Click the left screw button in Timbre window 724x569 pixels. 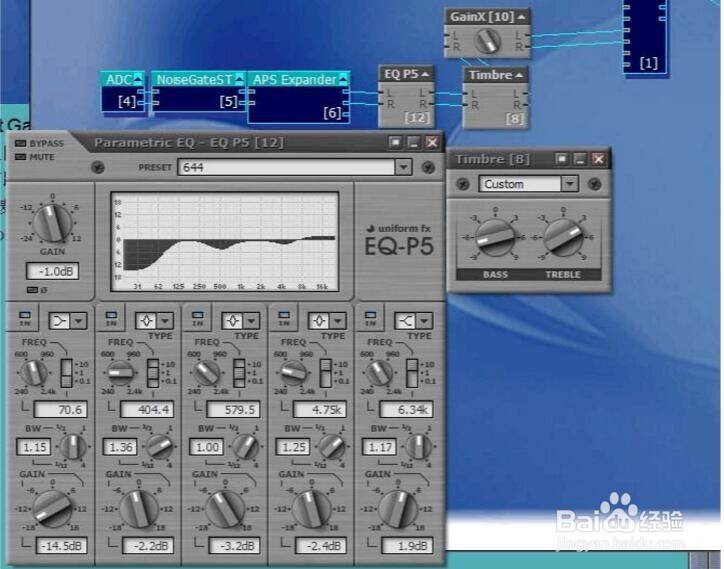[x=463, y=184]
